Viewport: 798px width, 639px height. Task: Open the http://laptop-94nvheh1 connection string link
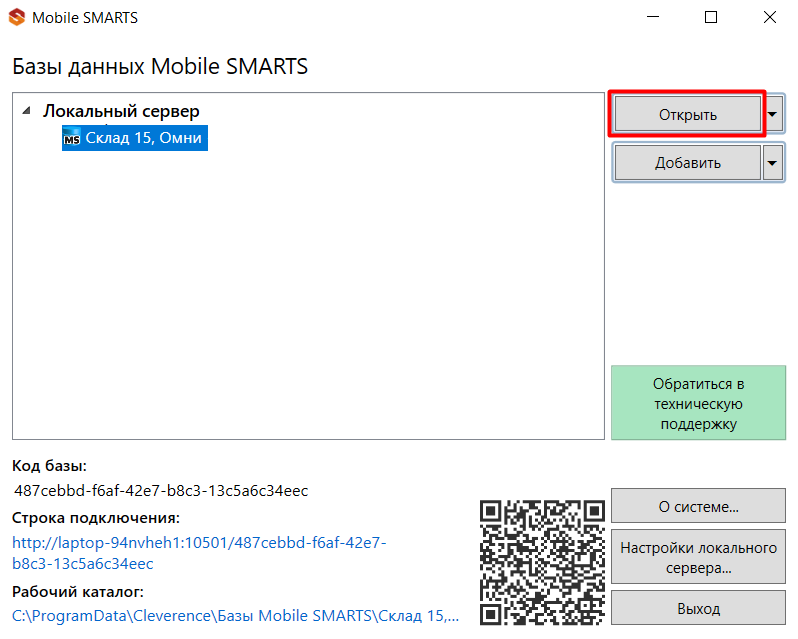[x=199, y=553]
